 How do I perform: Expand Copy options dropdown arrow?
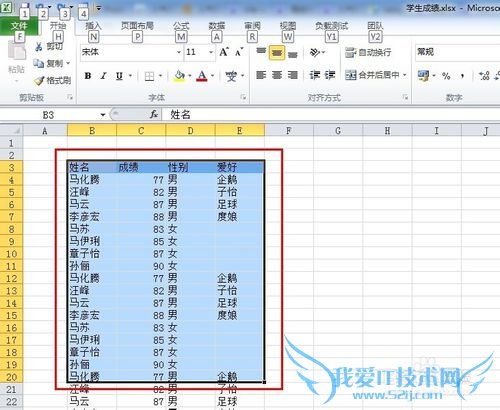tap(68, 63)
